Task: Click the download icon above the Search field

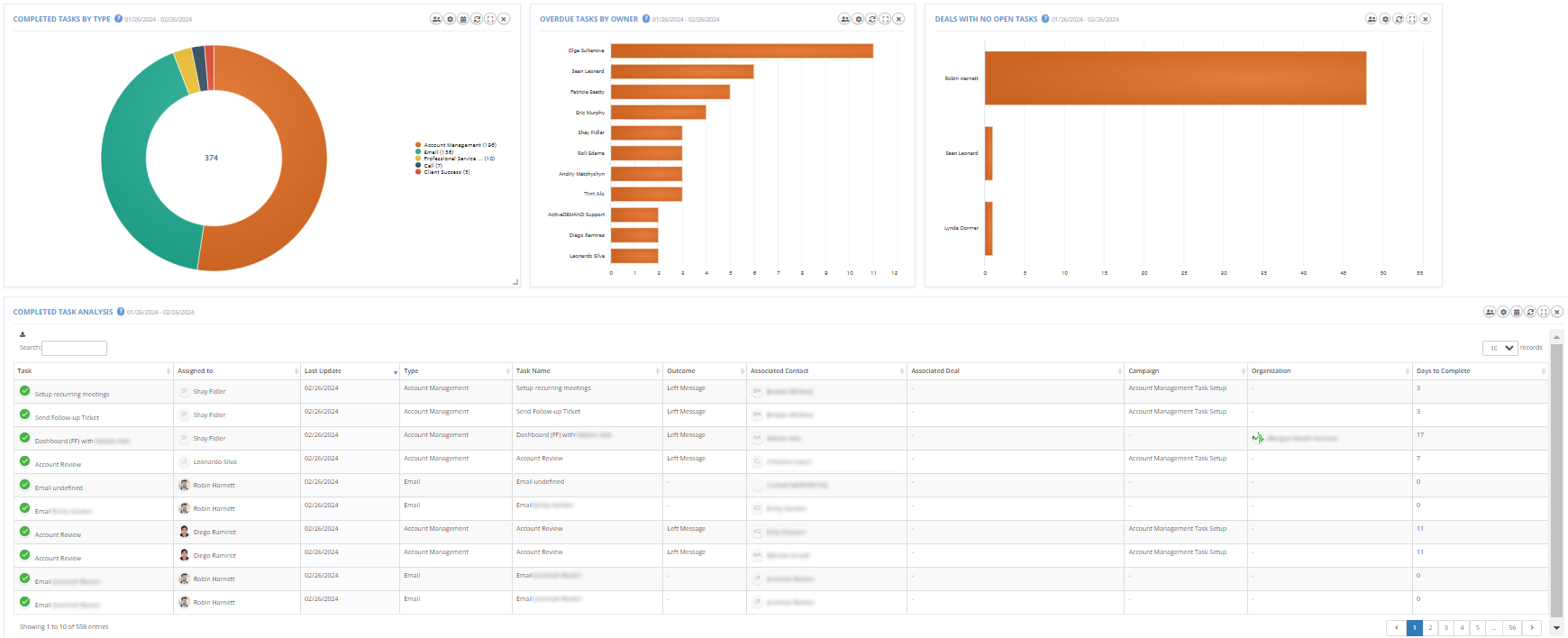Action: click(x=23, y=334)
